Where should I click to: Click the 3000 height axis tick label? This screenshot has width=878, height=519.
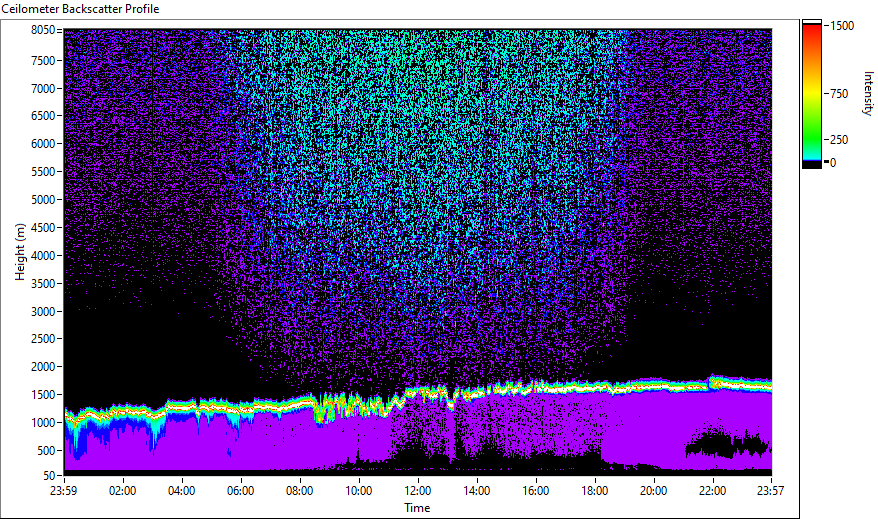(x=43, y=312)
